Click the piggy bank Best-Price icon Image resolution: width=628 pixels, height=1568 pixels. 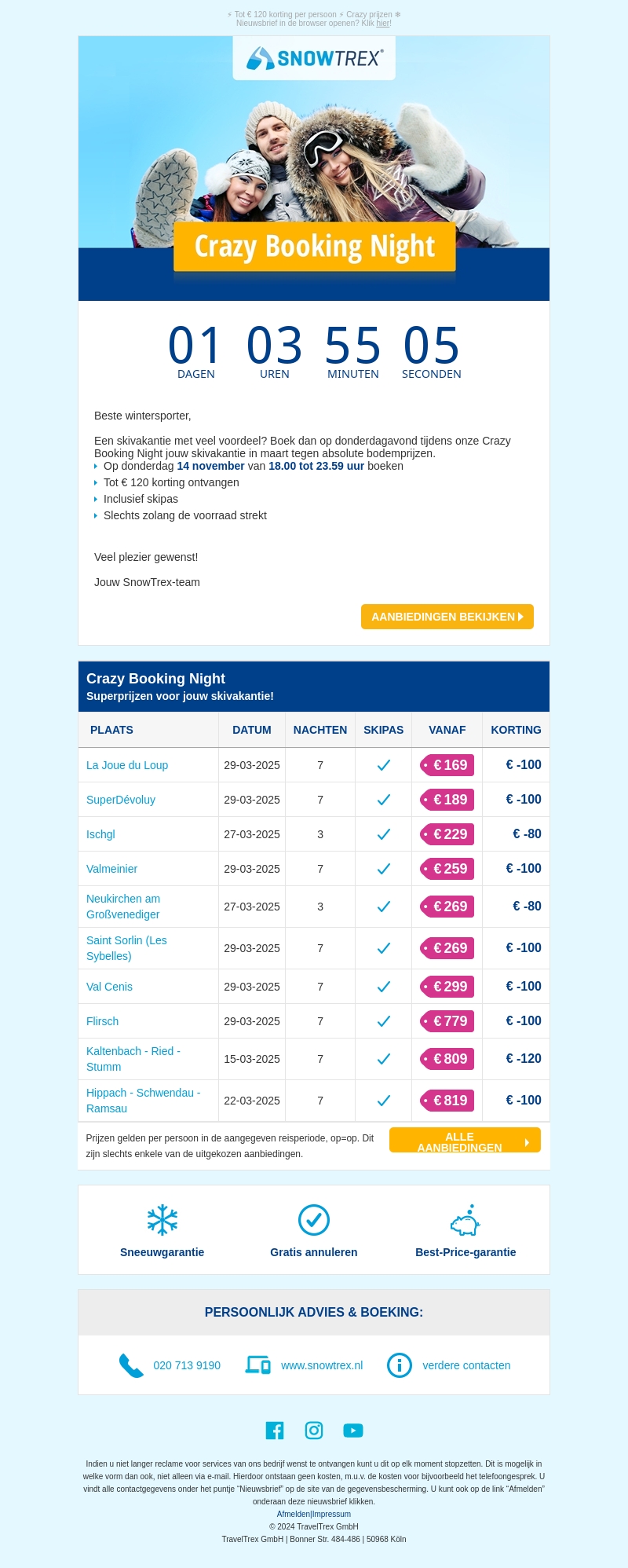466,1220
